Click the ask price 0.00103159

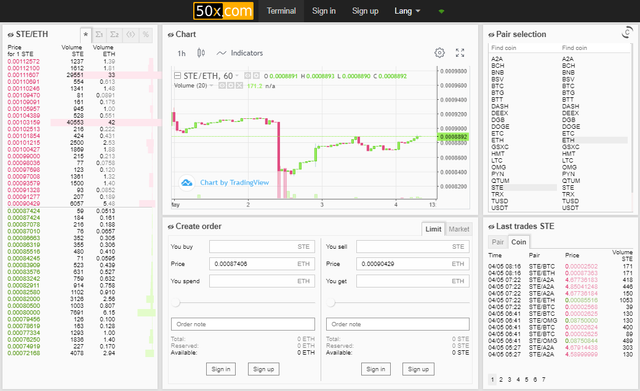pos(24,122)
